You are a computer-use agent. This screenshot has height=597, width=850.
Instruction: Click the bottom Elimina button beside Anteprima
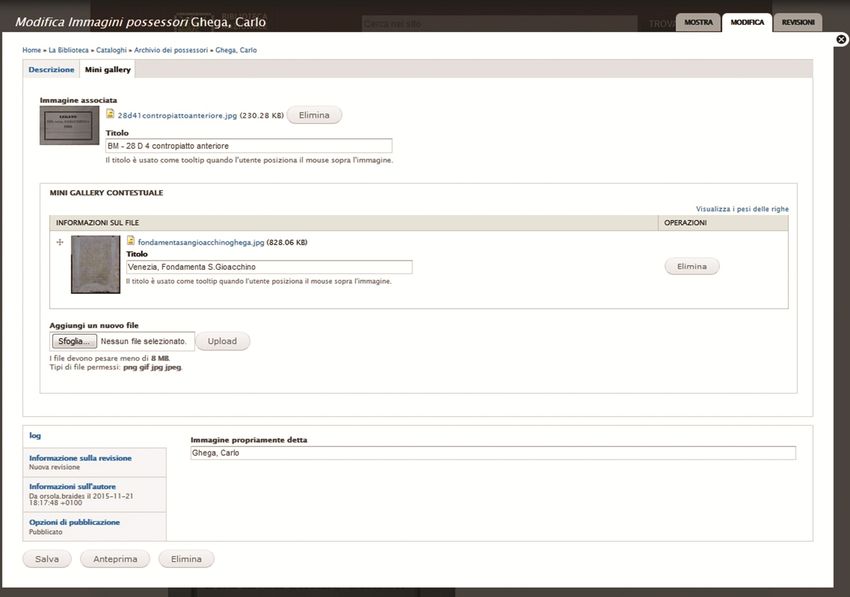pyautogui.click(x=186, y=559)
